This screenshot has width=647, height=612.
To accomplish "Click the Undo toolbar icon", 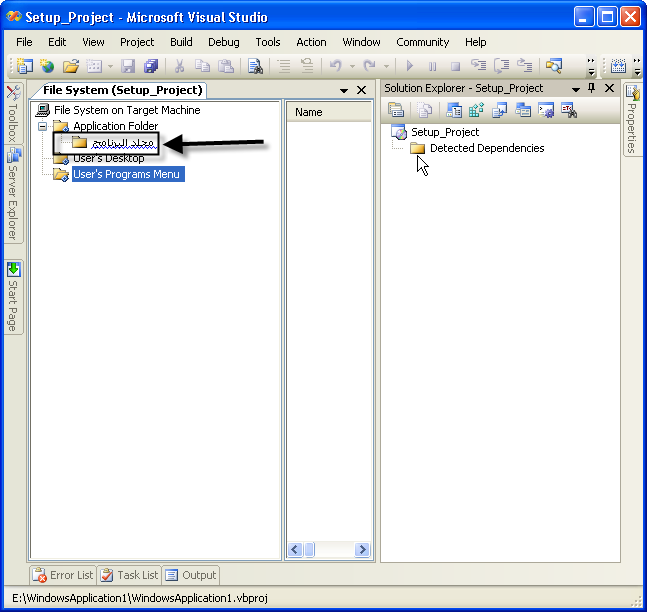I will click(336, 66).
